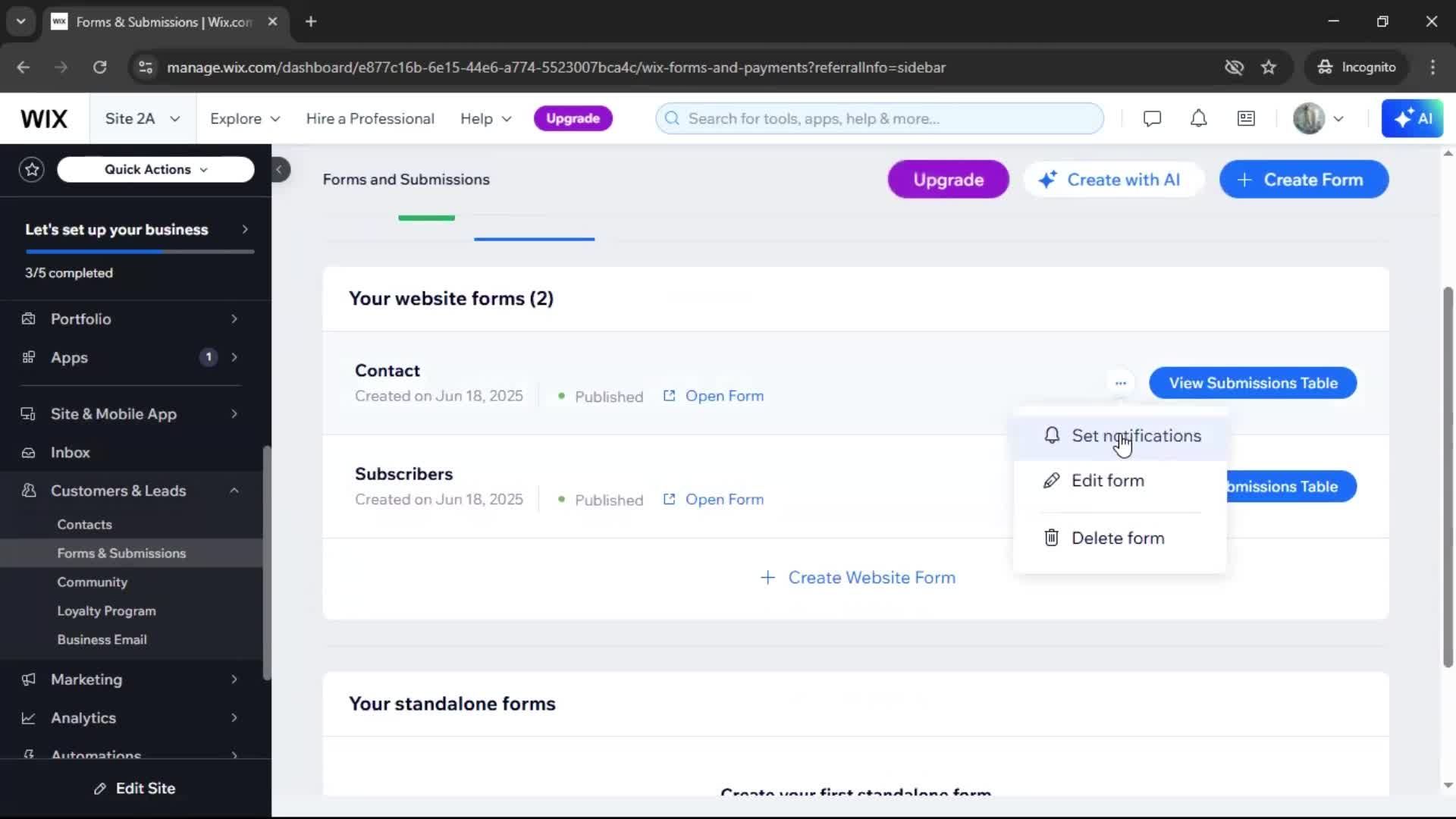
Task: Click the Incognito indicator
Action: coord(1357,67)
